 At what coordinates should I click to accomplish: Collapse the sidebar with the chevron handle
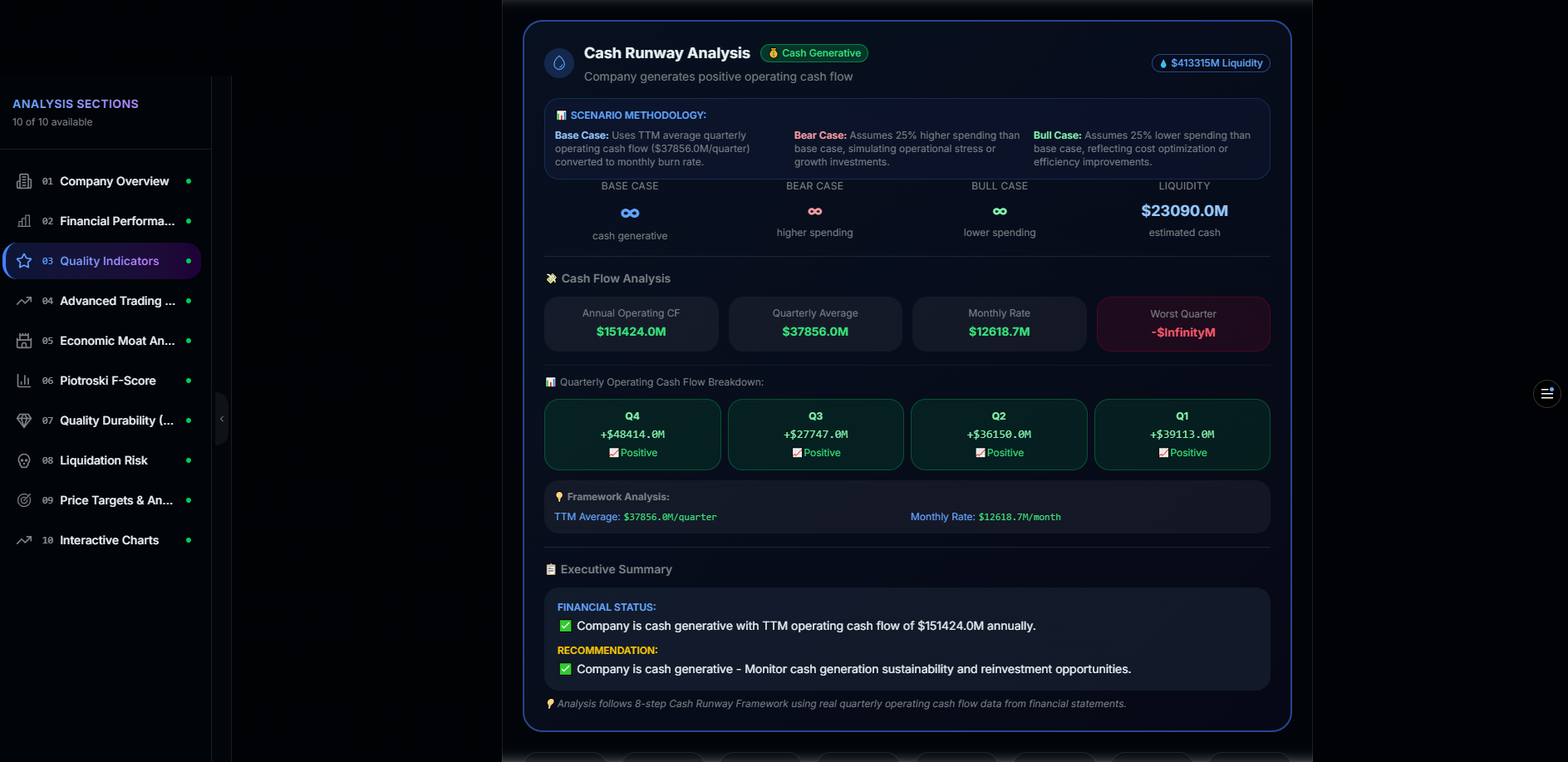click(222, 419)
